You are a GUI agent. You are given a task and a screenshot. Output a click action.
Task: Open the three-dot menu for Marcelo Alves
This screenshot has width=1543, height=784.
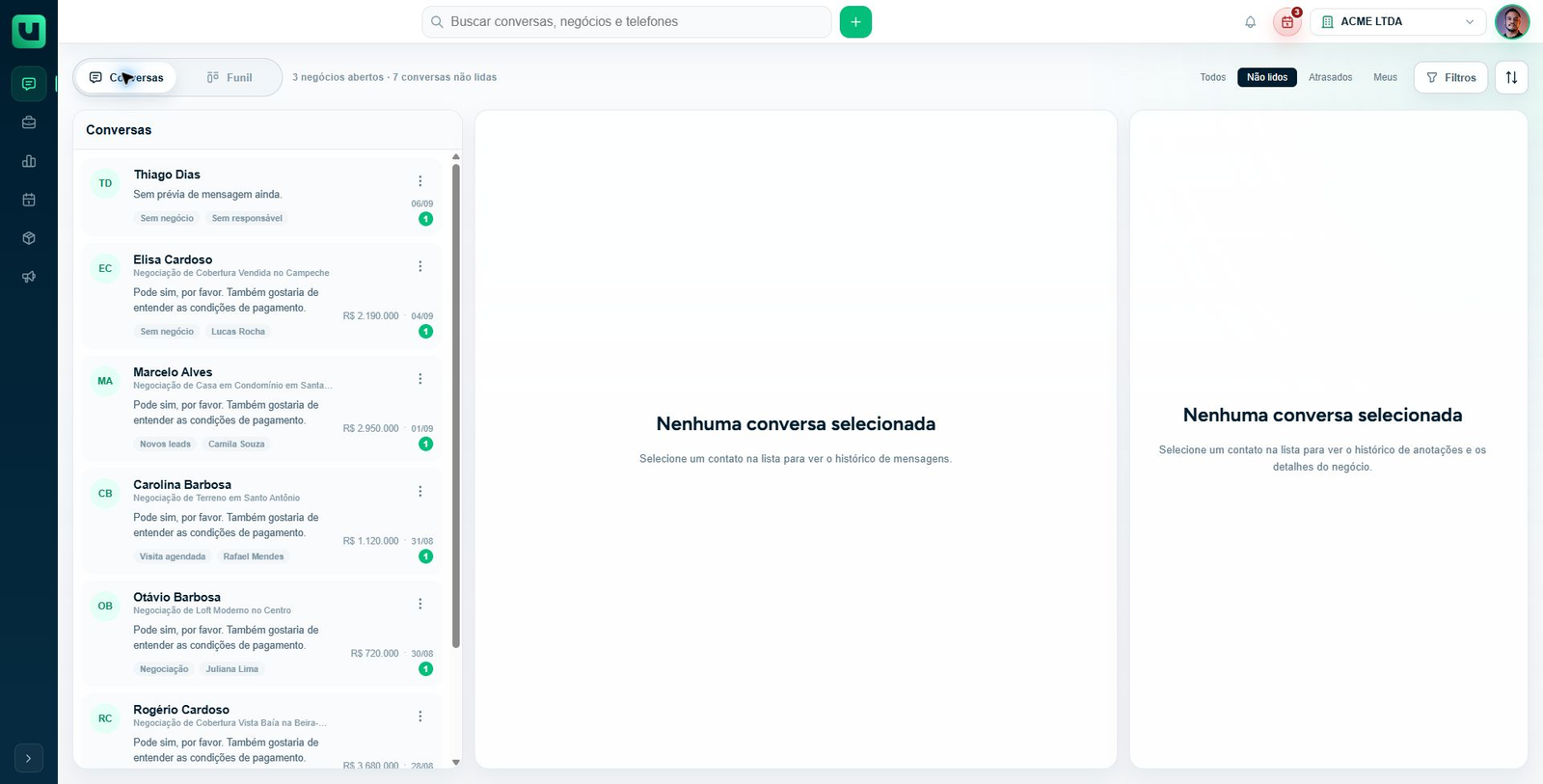coord(420,379)
